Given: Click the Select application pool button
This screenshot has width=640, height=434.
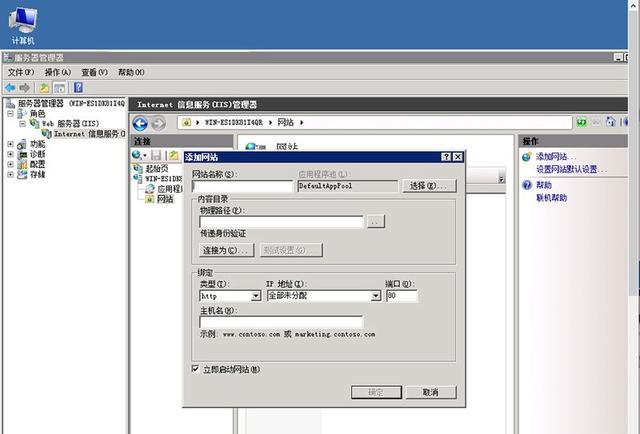Looking at the screenshot, I should [x=429, y=186].
